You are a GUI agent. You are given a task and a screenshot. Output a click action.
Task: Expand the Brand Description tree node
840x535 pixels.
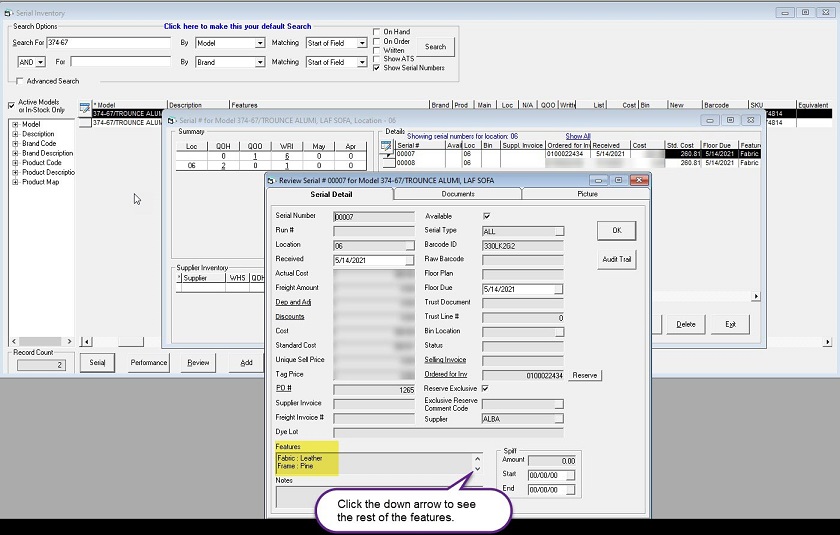pos(15,153)
